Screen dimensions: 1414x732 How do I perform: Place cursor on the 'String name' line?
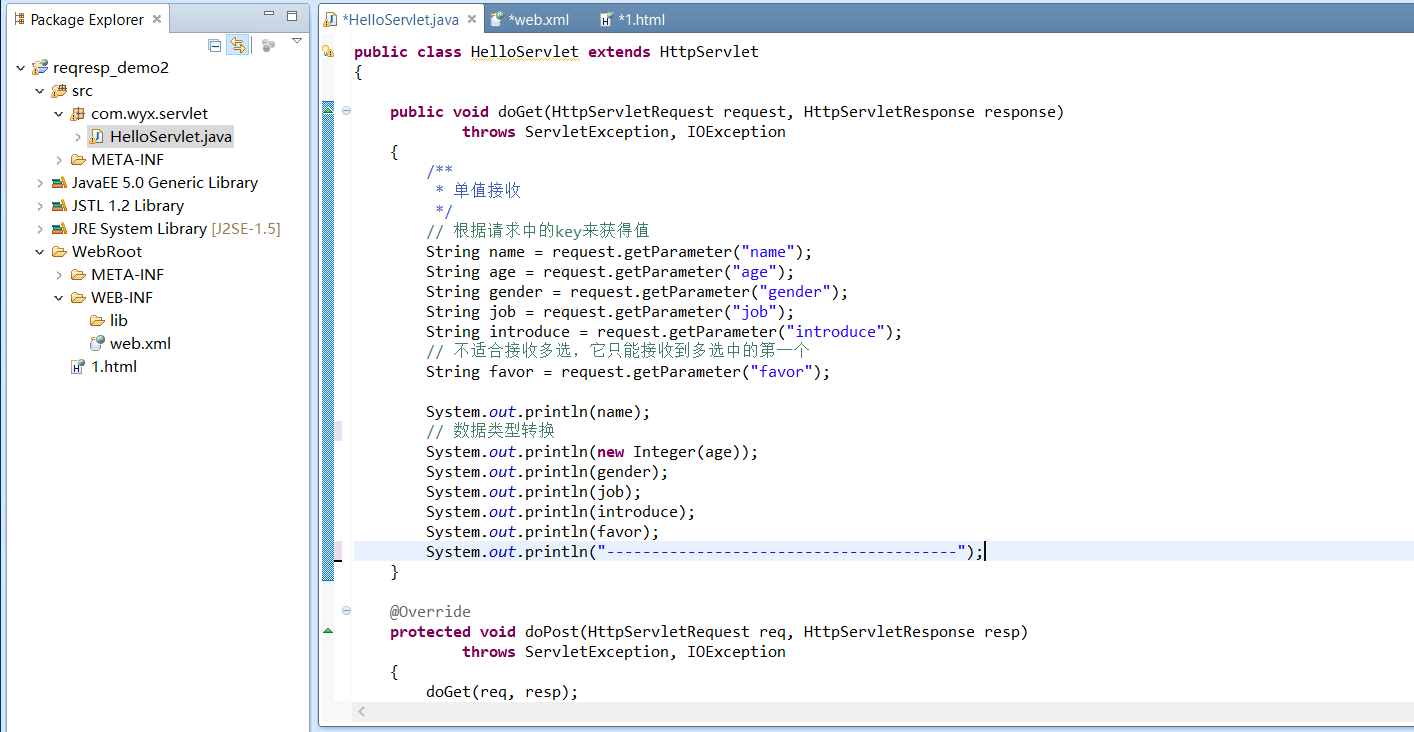pyautogui.click(x=619, y=252)
